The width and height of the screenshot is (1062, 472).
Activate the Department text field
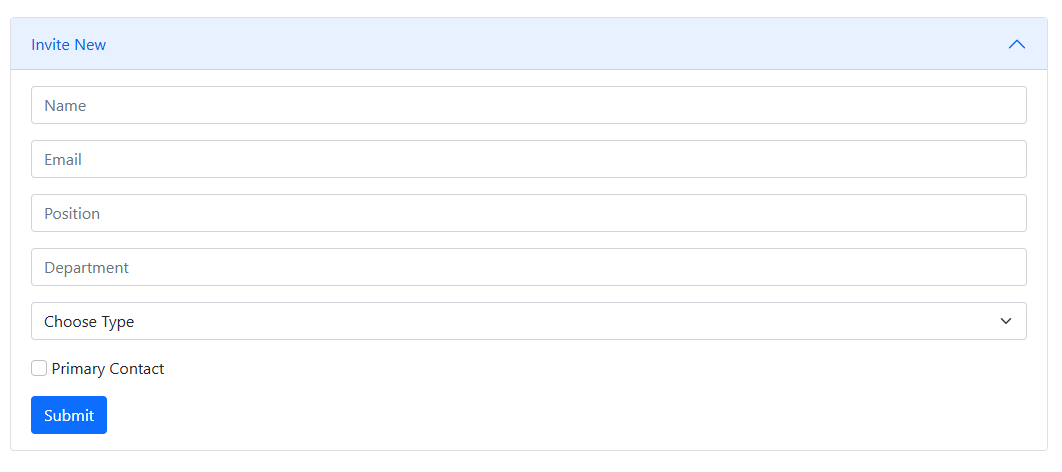point(529,267)
